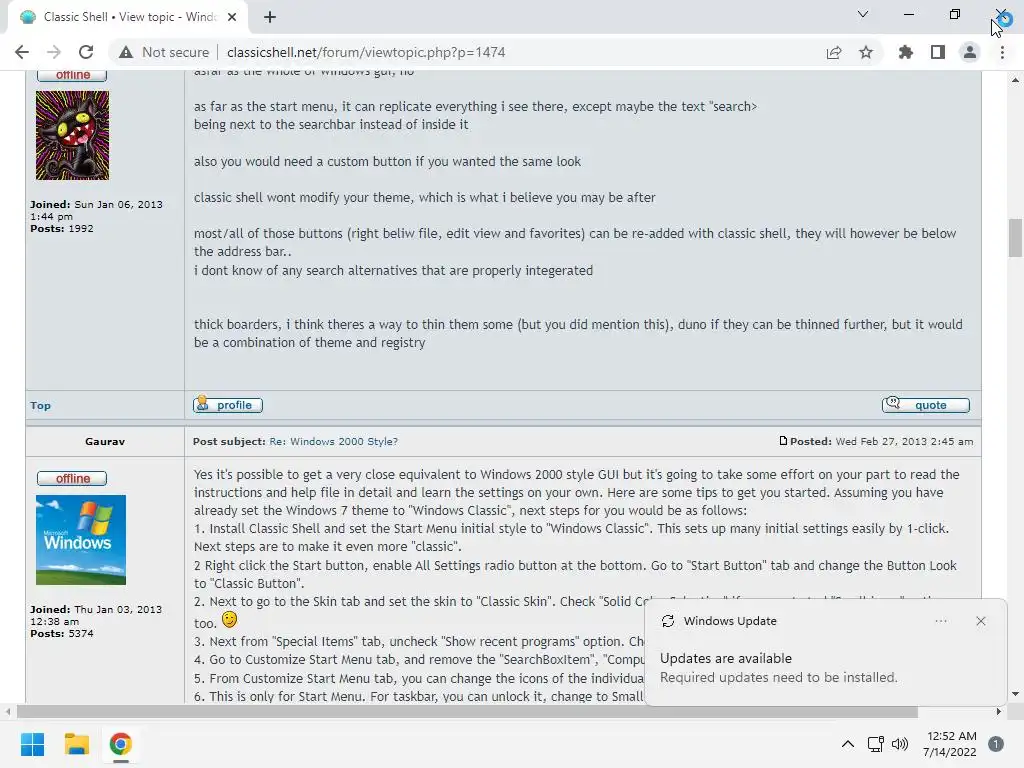Click the offline badge above cat avatar
Viewport: 1024px width, 768px height.
pos(72,74)
